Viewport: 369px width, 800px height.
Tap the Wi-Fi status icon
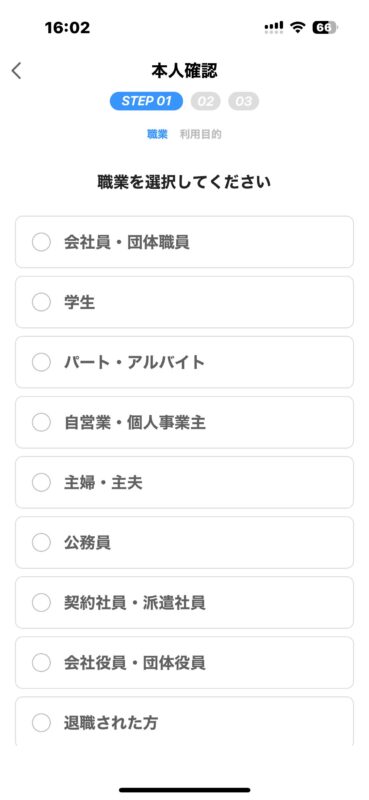[x=297, y=28]
